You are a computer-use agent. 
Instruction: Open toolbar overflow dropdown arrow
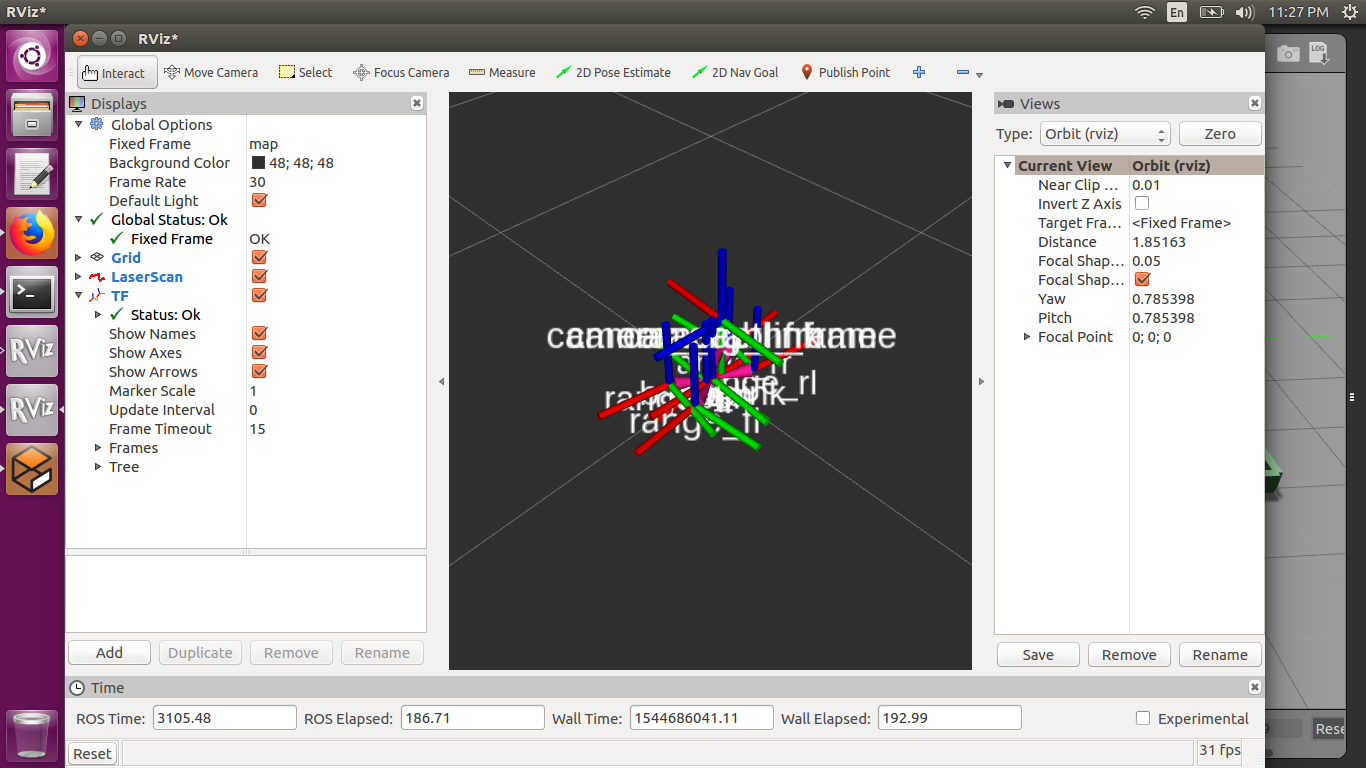pos(980,75)
